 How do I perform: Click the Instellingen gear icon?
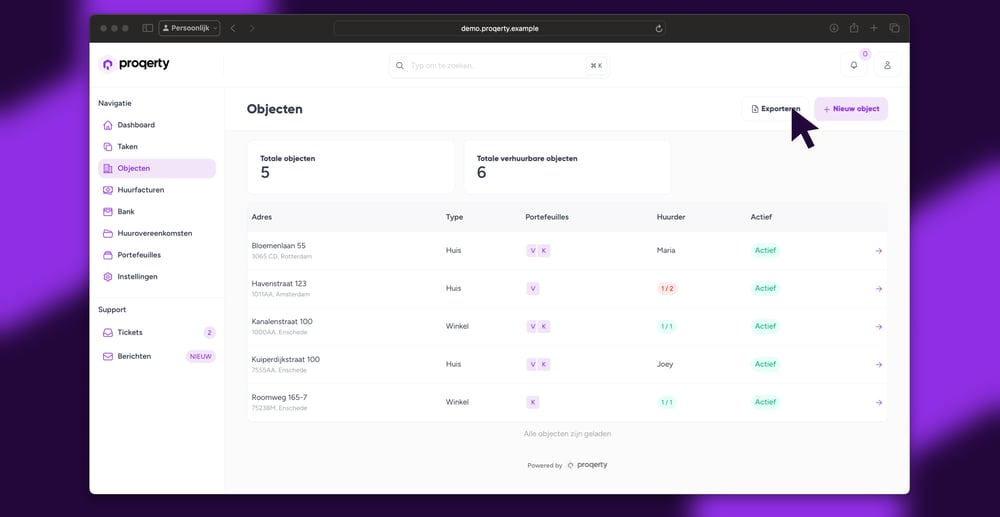pyautogui.click(x=108, y=277)
